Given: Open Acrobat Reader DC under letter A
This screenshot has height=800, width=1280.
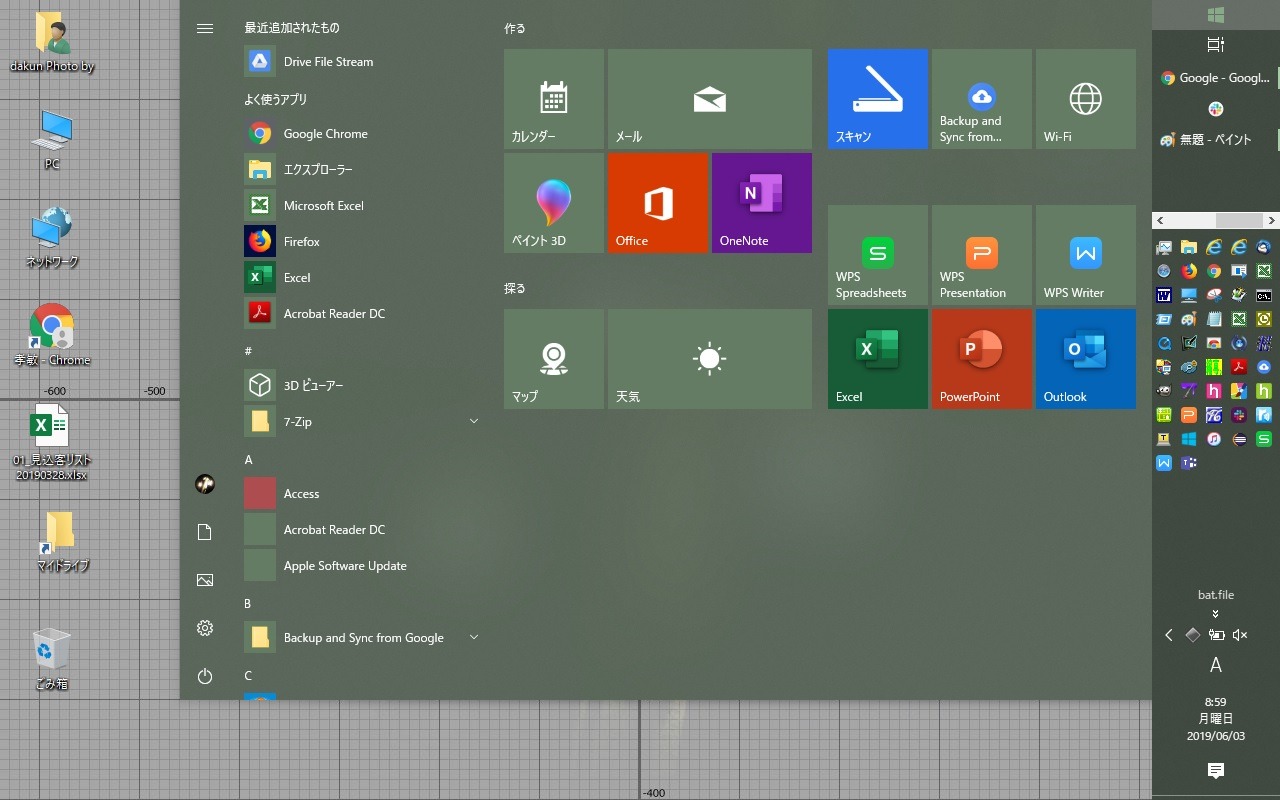Looking at the screenshot, I should click(362, 529).
